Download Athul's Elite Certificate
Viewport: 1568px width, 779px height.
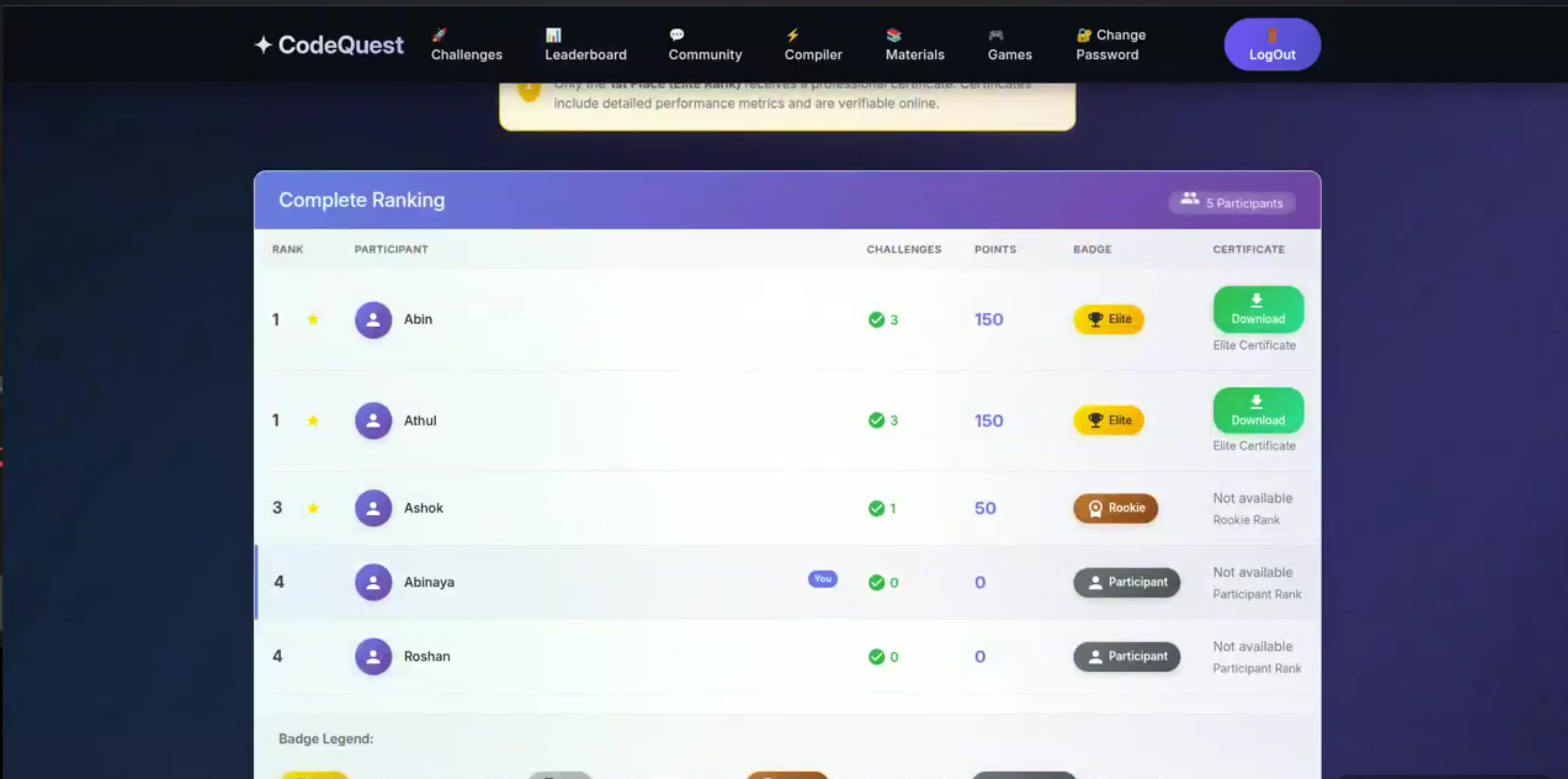pos(1258,410)
